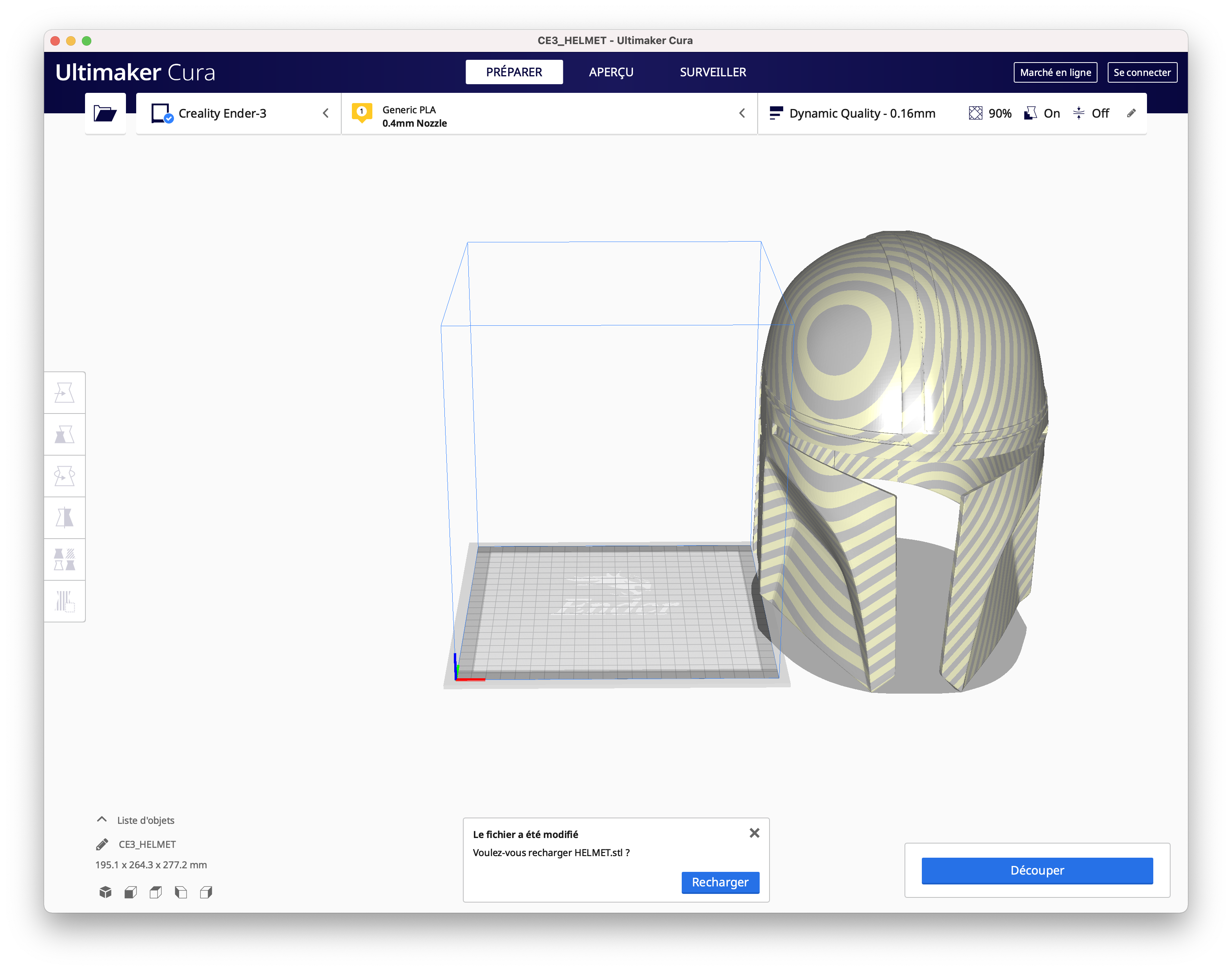Switch to 3D perspective view cube icon
This screenshot has height=971, width=1232.
(105, 892)
